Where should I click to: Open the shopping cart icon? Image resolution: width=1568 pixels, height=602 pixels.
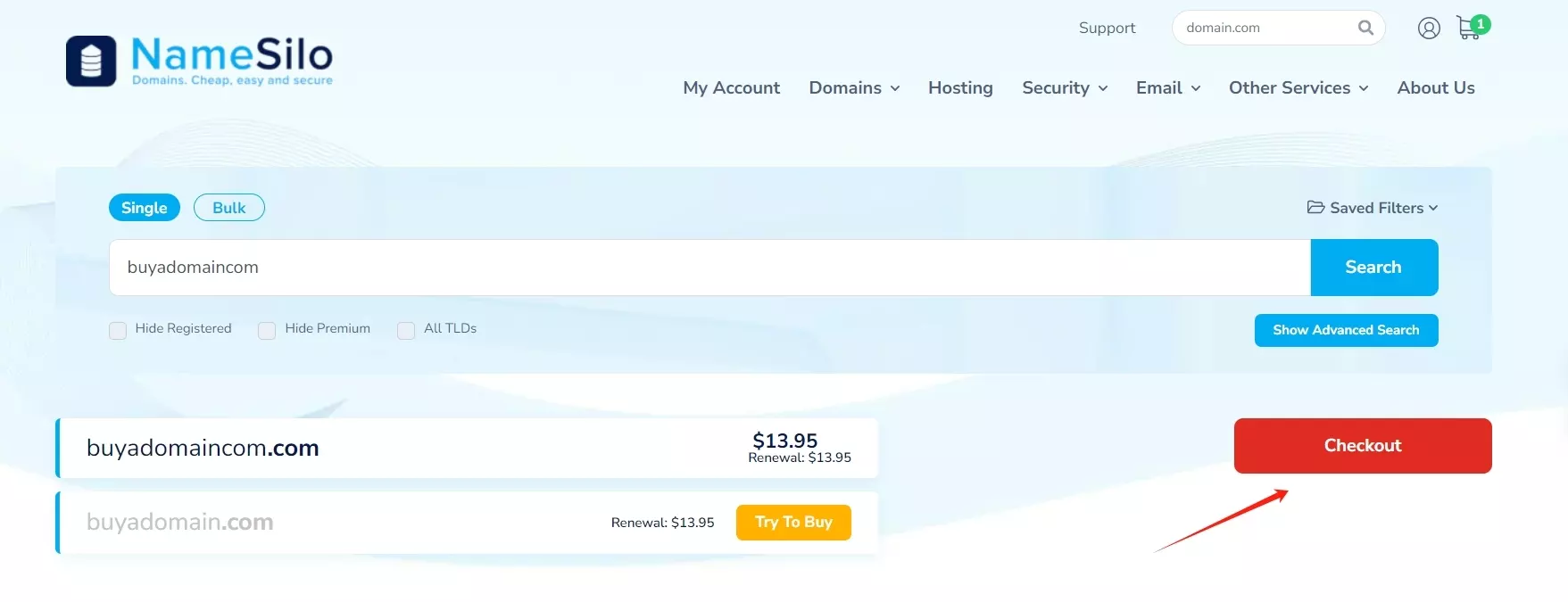(1468, 29)
